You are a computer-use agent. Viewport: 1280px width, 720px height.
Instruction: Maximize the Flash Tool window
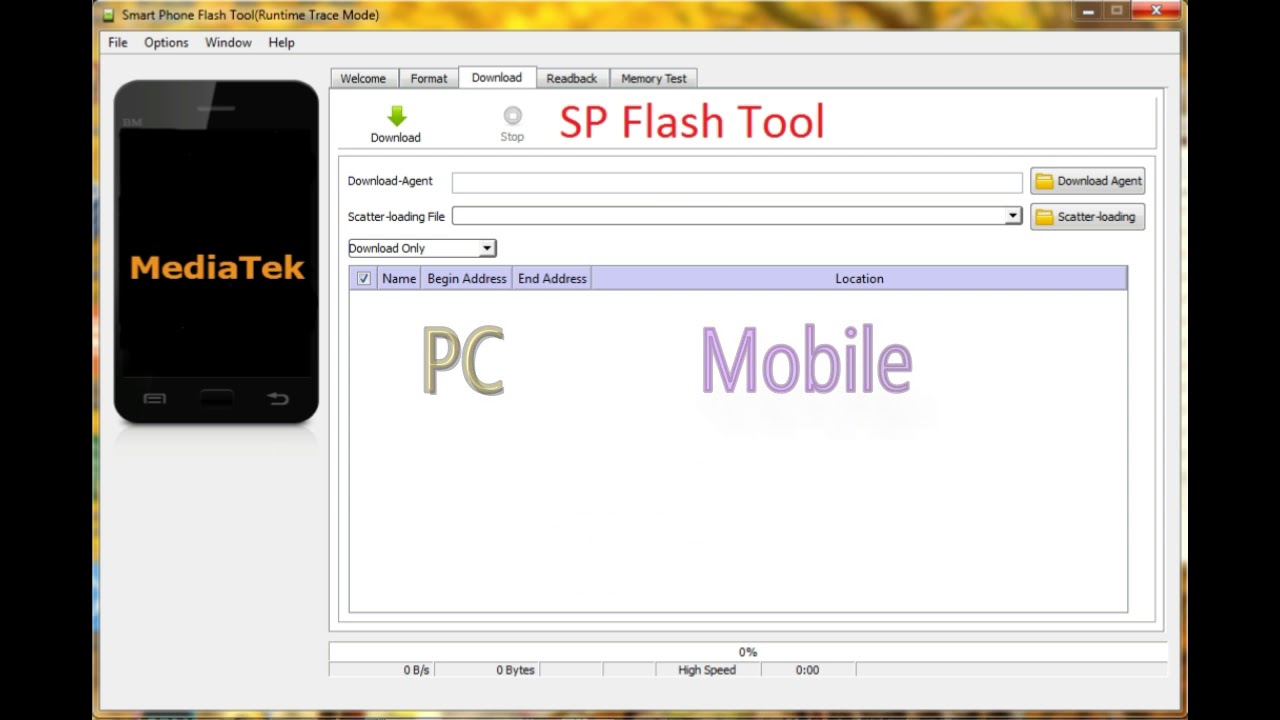[1116, 11]
